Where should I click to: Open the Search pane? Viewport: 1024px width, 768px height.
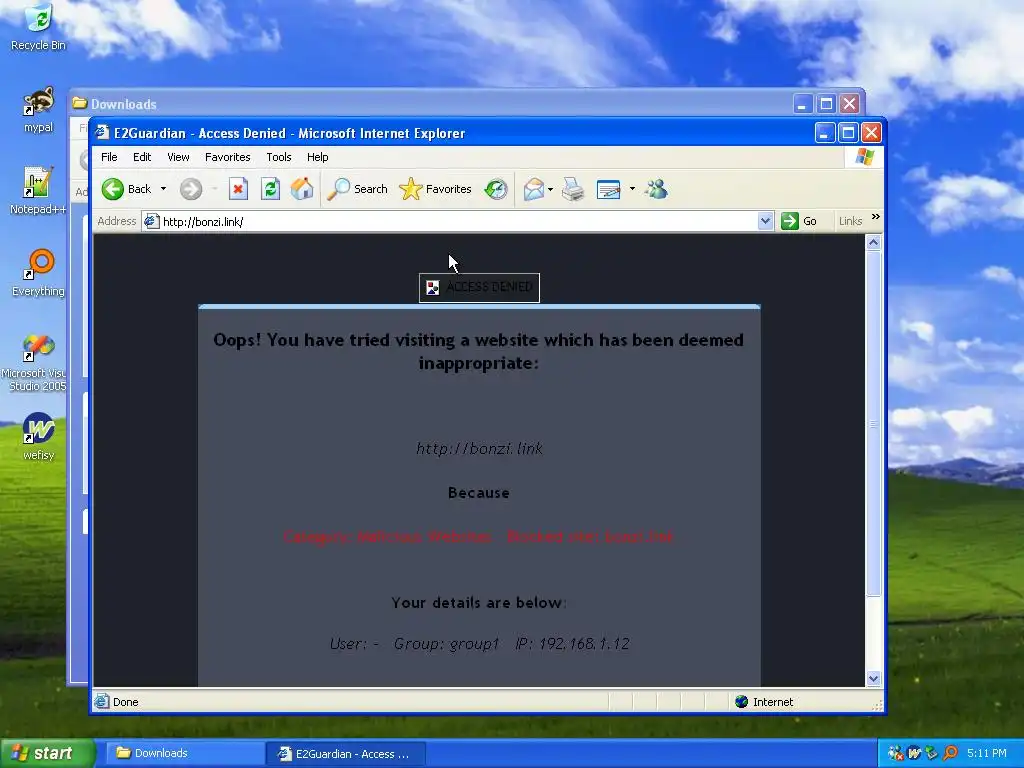pyautogui.click(x=357, y=189)
